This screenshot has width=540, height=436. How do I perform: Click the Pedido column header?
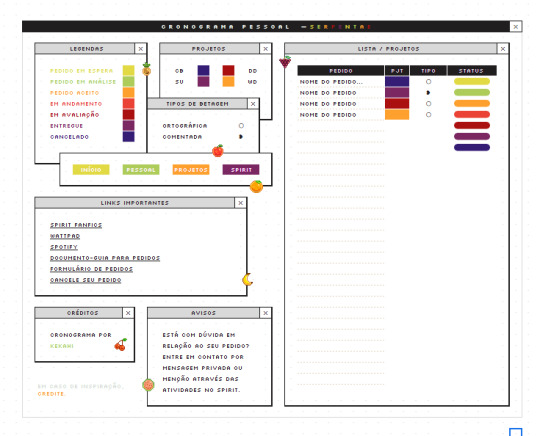pos(341,71)
